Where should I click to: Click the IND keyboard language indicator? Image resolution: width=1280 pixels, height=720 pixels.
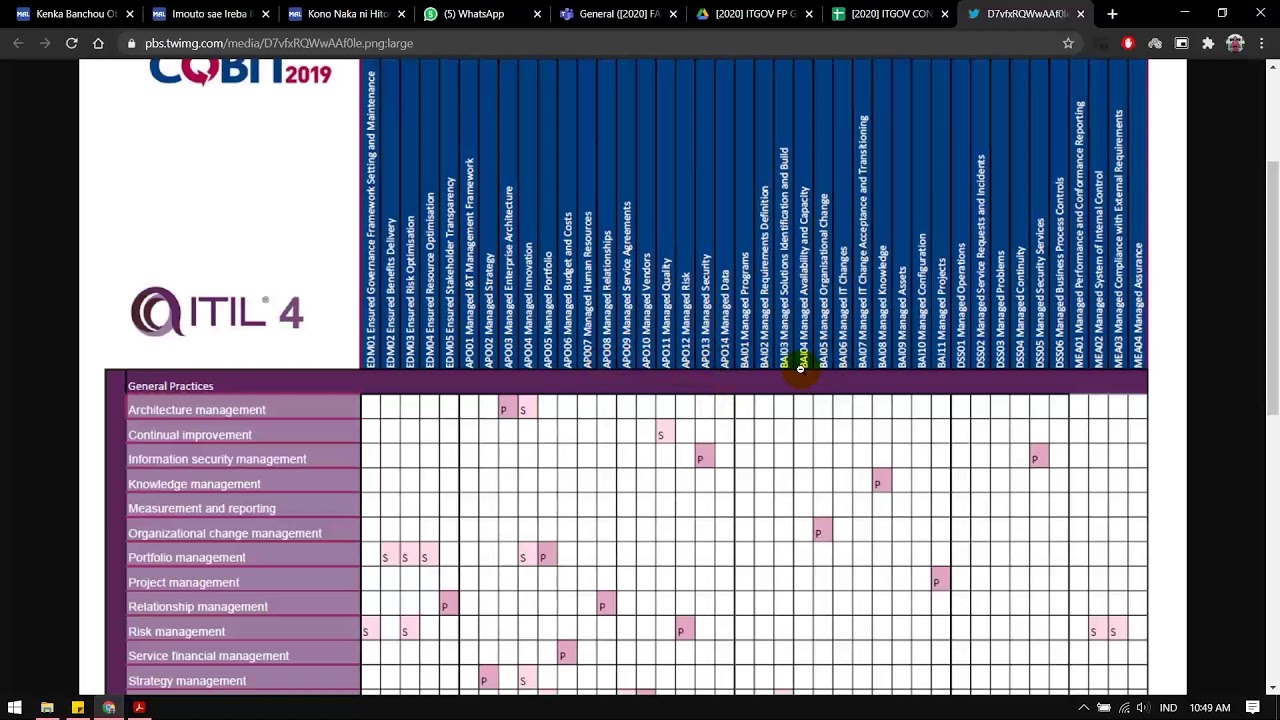[x=1168, y=708]
